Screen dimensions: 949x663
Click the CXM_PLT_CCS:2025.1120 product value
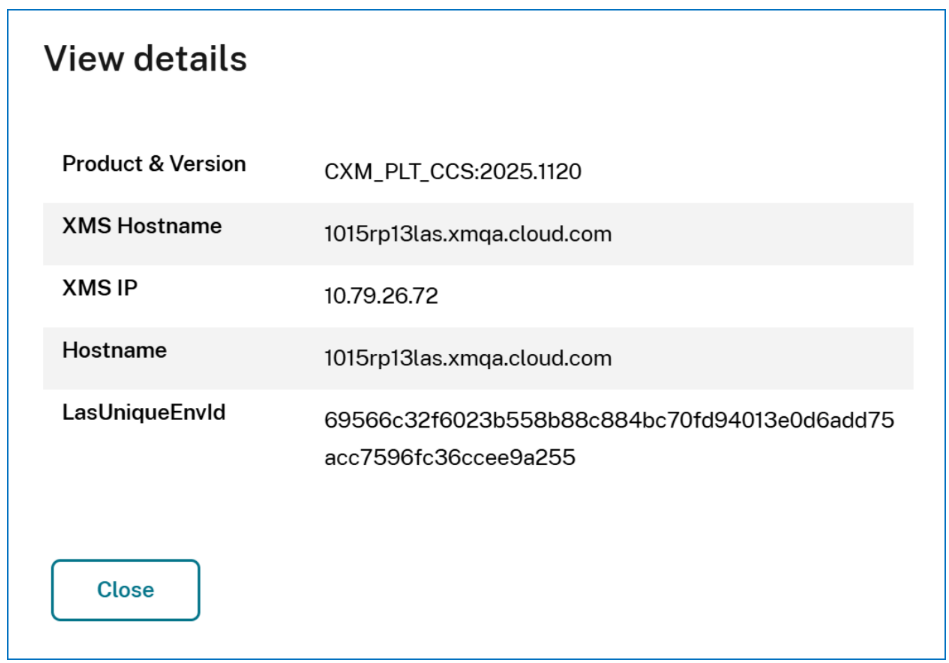(453, 172)
